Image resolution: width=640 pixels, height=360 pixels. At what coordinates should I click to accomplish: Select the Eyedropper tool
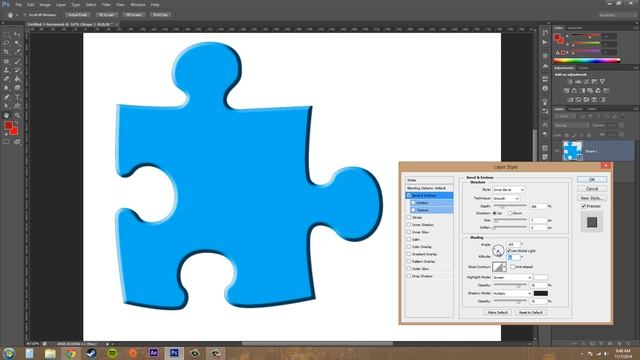17,52
